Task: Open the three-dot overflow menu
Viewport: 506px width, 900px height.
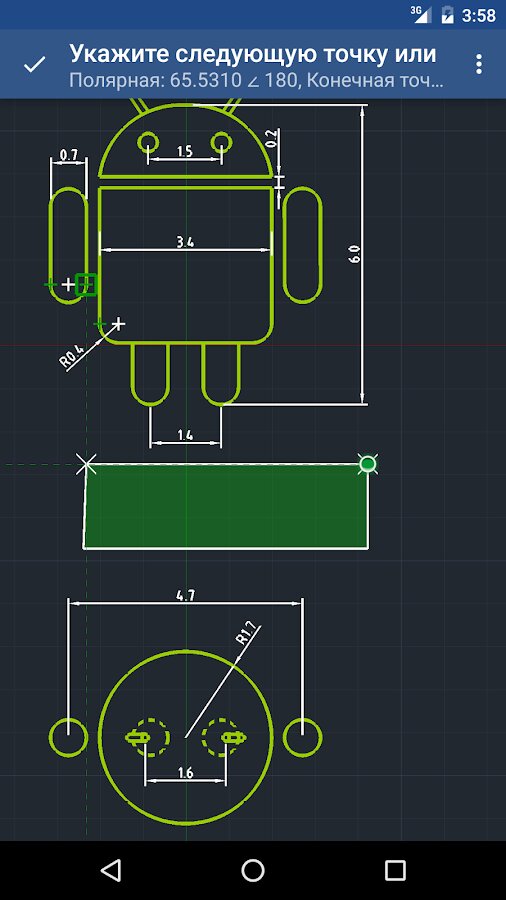Action: 478,64
